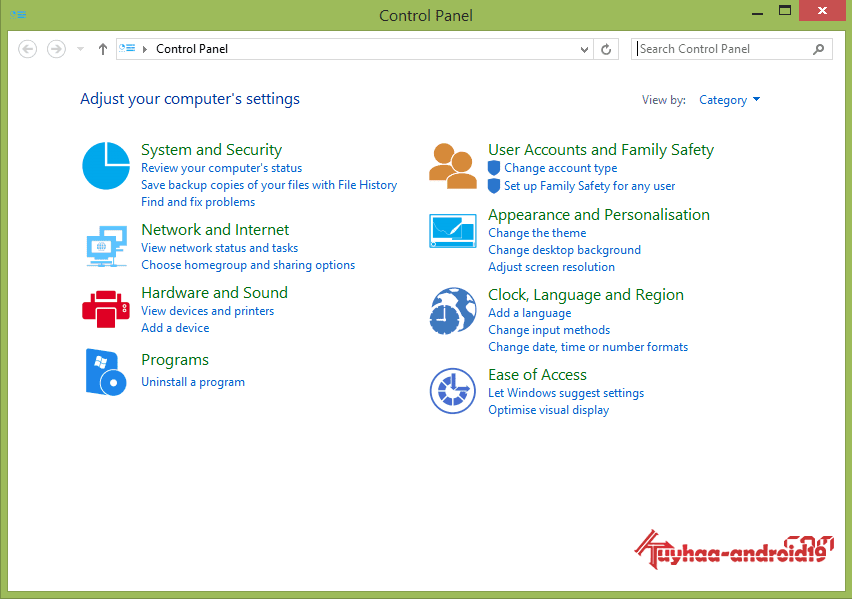Open the System and Security heading
Screen dimensions: 852x599
211,149
